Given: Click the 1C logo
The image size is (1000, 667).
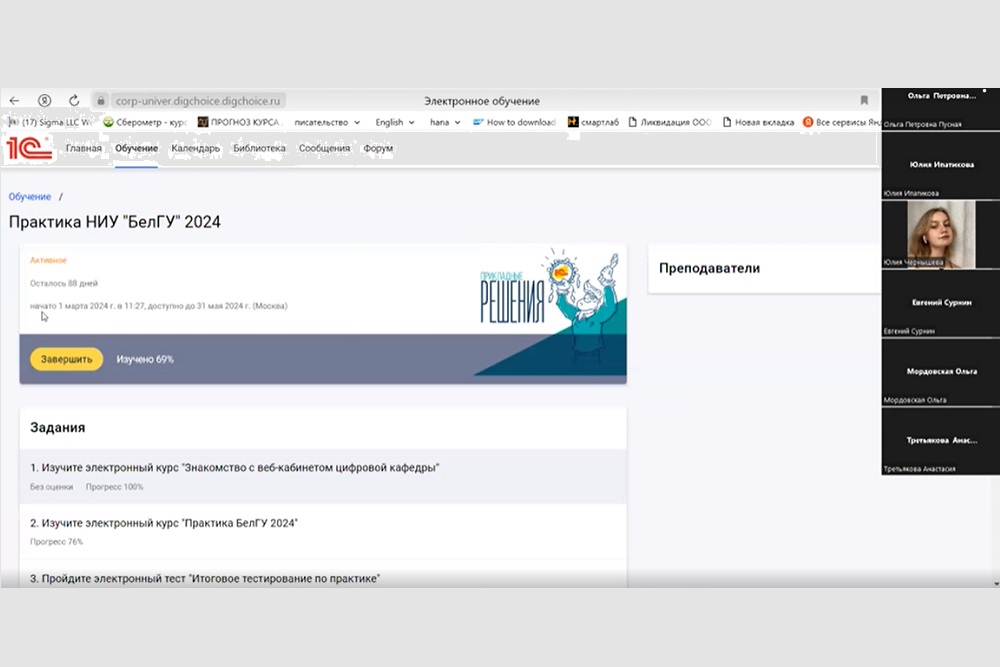Looking at the screenshot, I should (x=28, y=148).
